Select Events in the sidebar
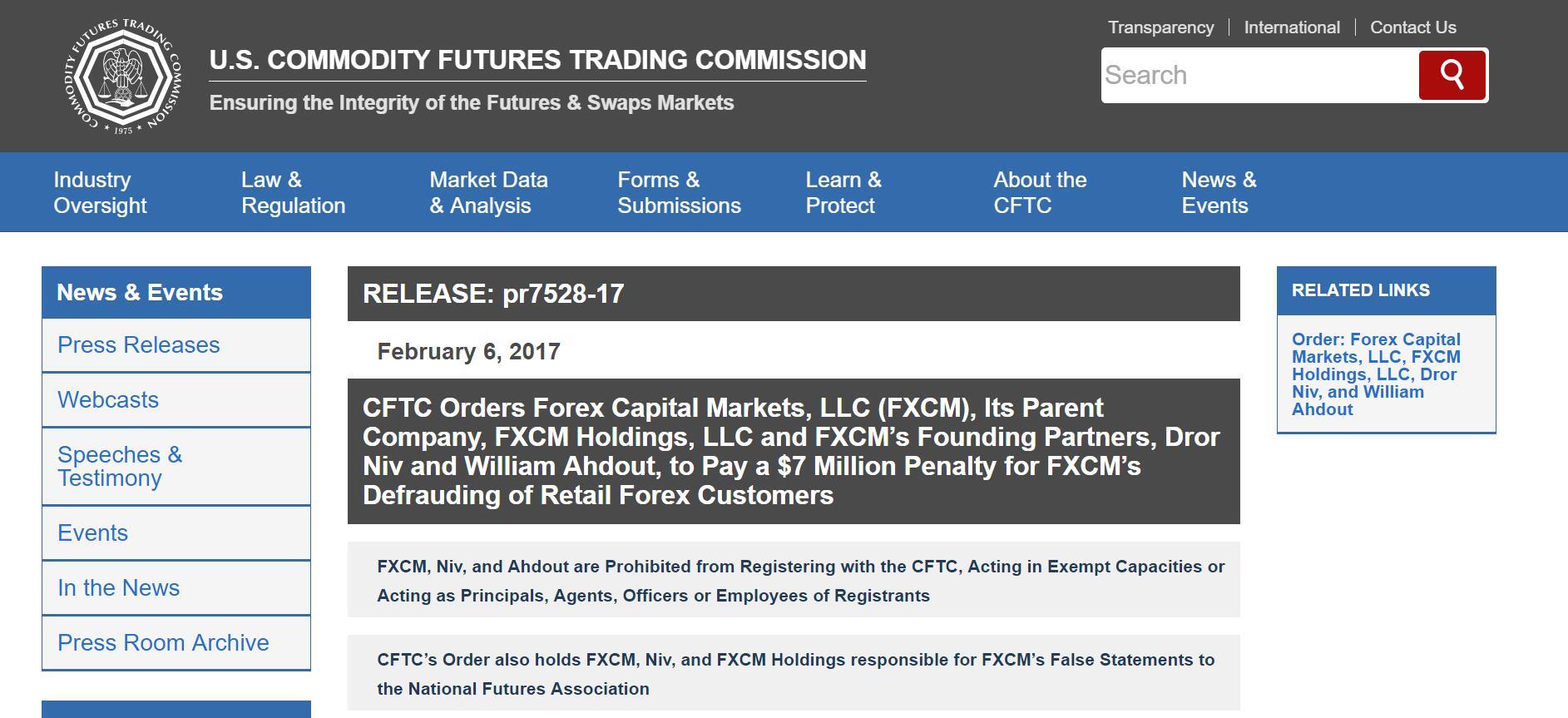1568x718 pixels. [x=92, y=532]
